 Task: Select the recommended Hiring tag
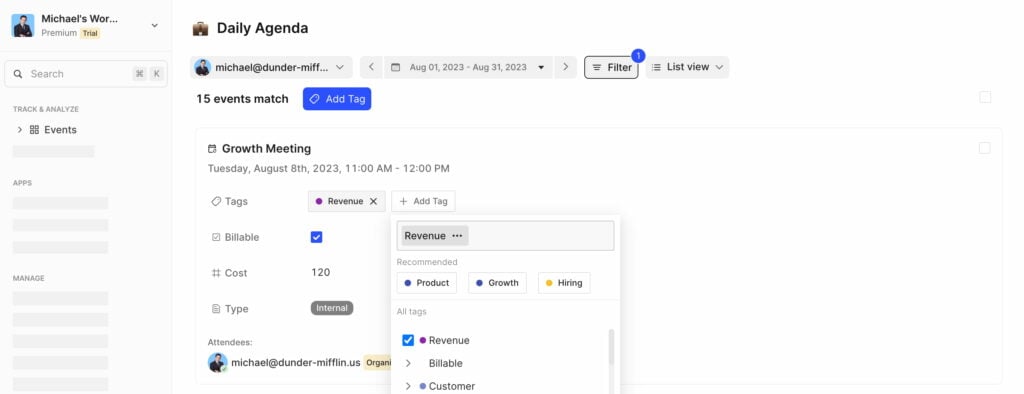(x=564, y=283)
